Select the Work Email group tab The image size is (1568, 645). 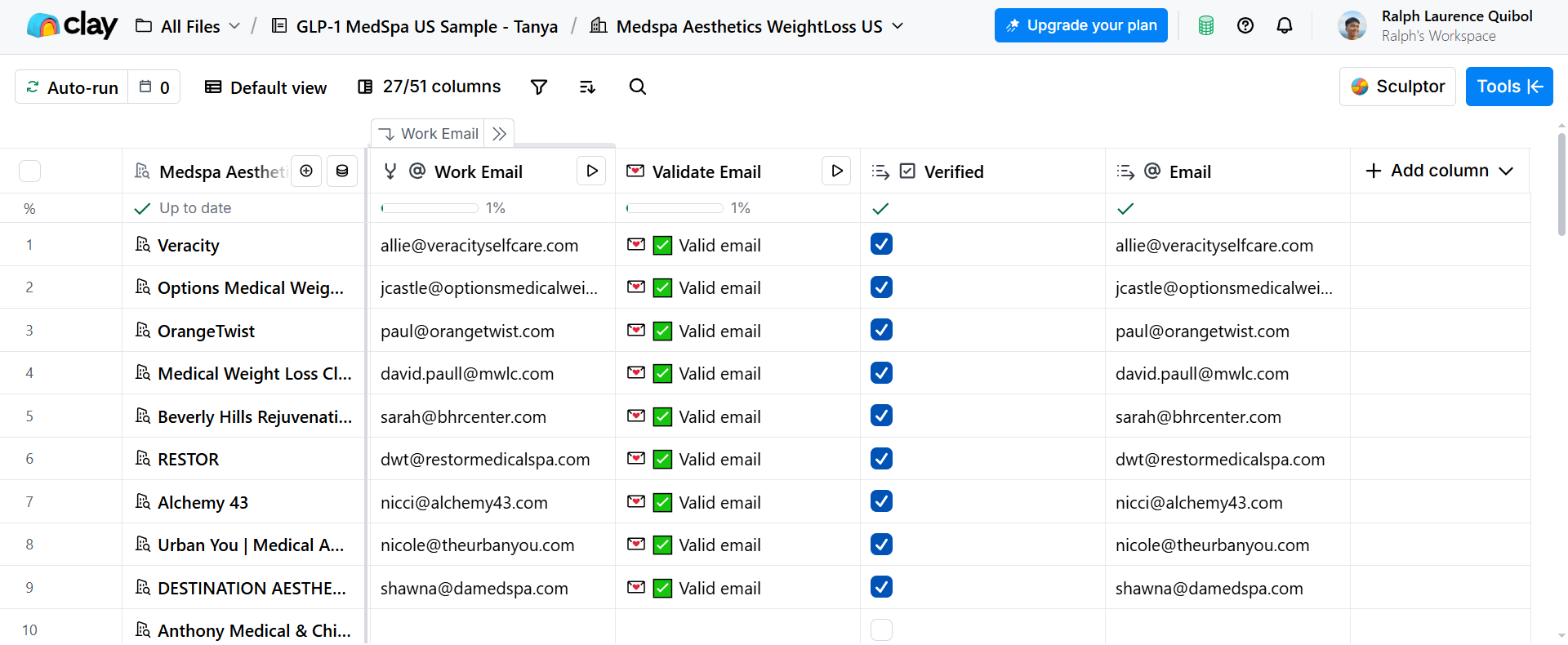(428, 134)
